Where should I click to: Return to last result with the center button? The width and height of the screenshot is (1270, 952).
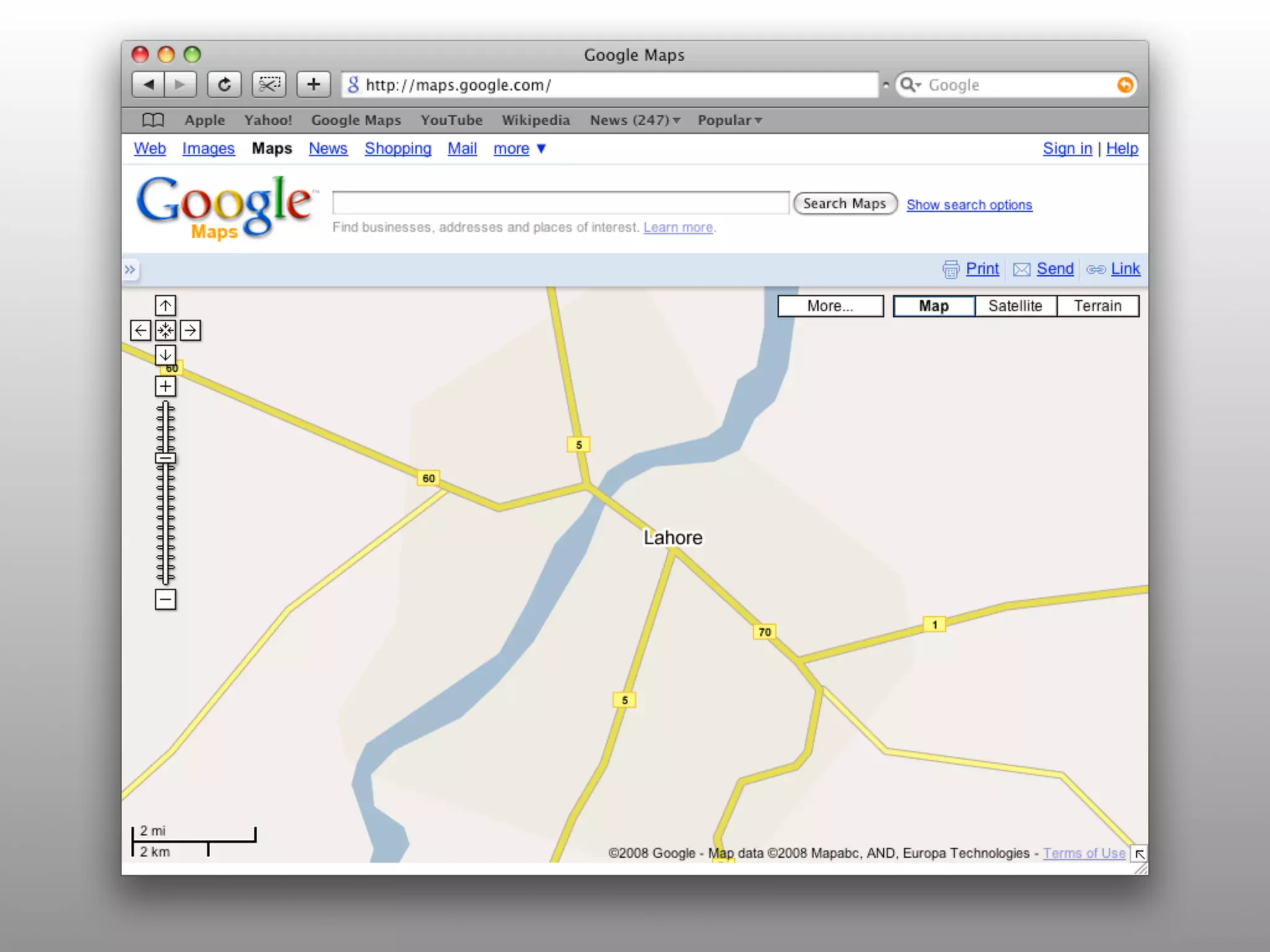pyautogui.click(x=166, y=330)
